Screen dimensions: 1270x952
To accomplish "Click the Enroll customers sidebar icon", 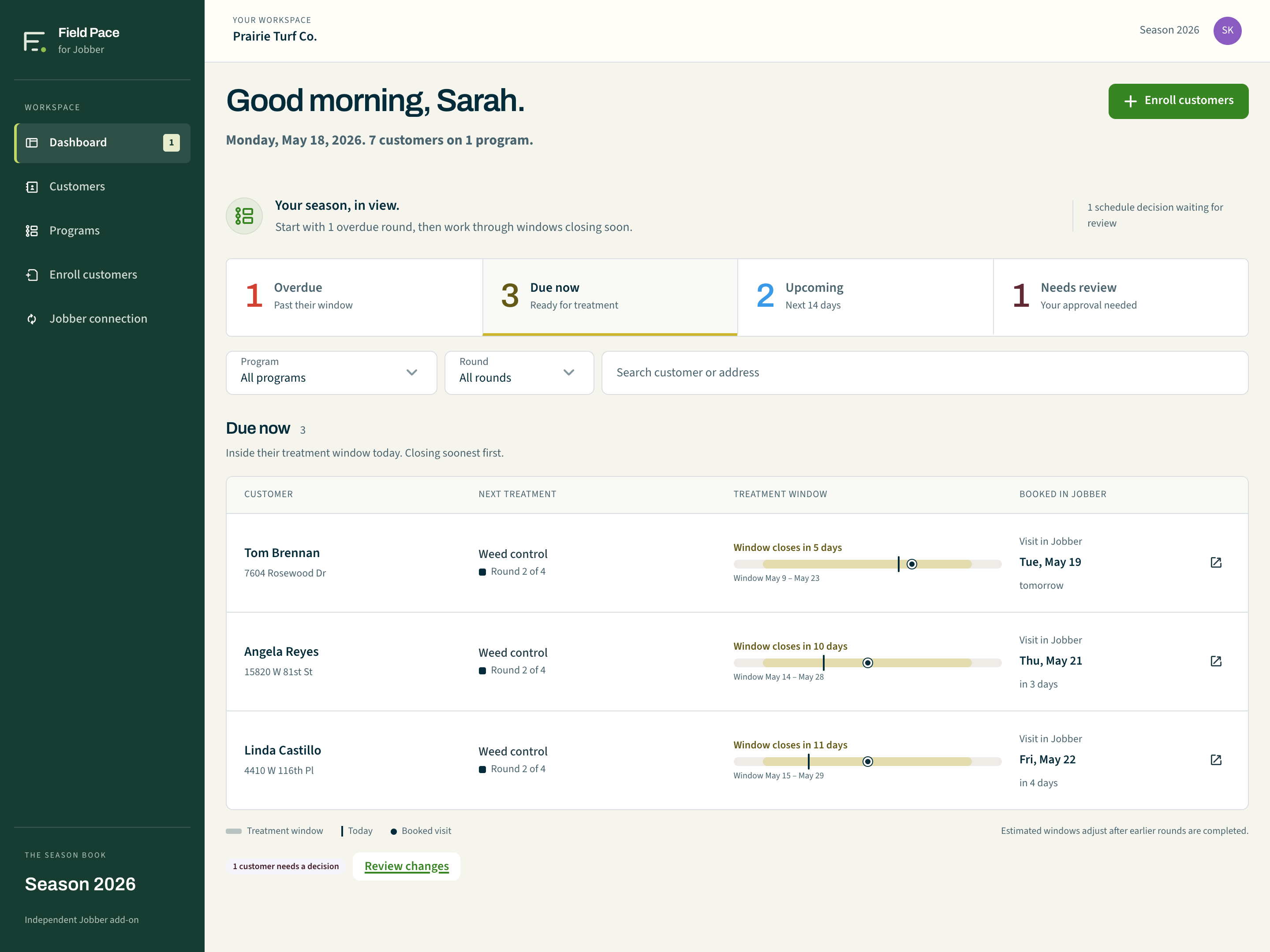I will [x=32, y=275].
